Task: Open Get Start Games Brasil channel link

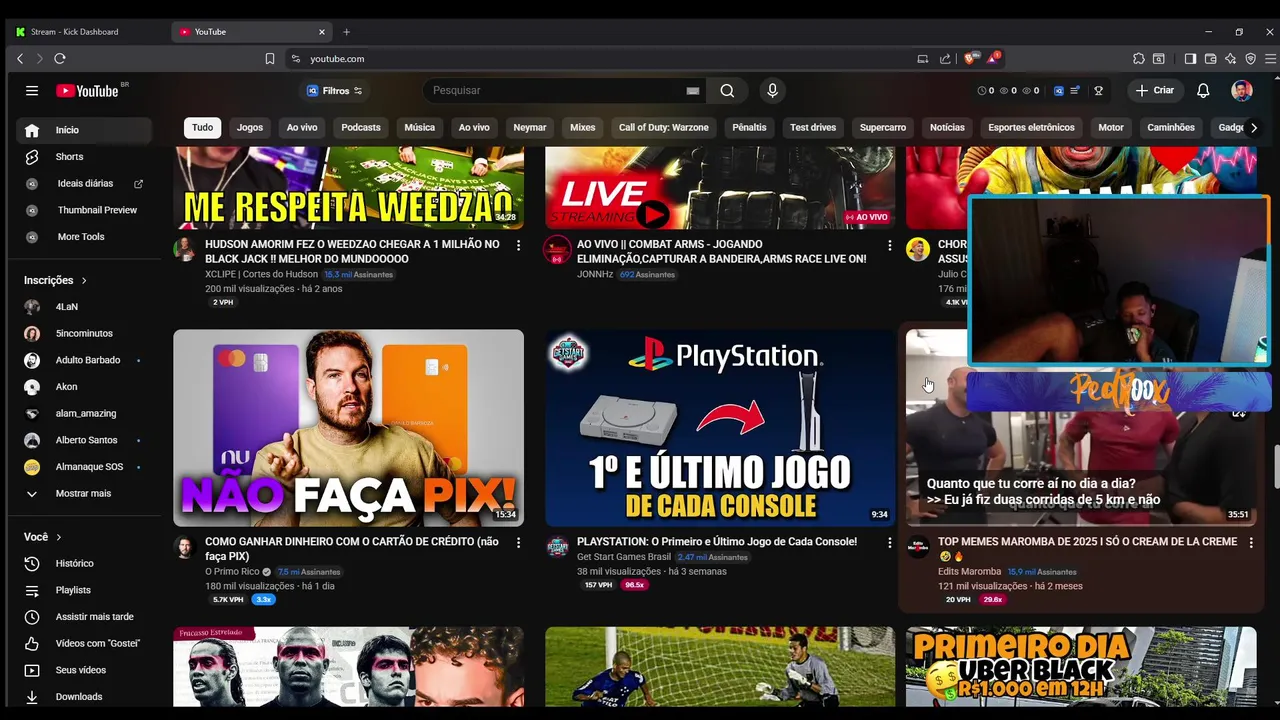Action: [624, 557]
